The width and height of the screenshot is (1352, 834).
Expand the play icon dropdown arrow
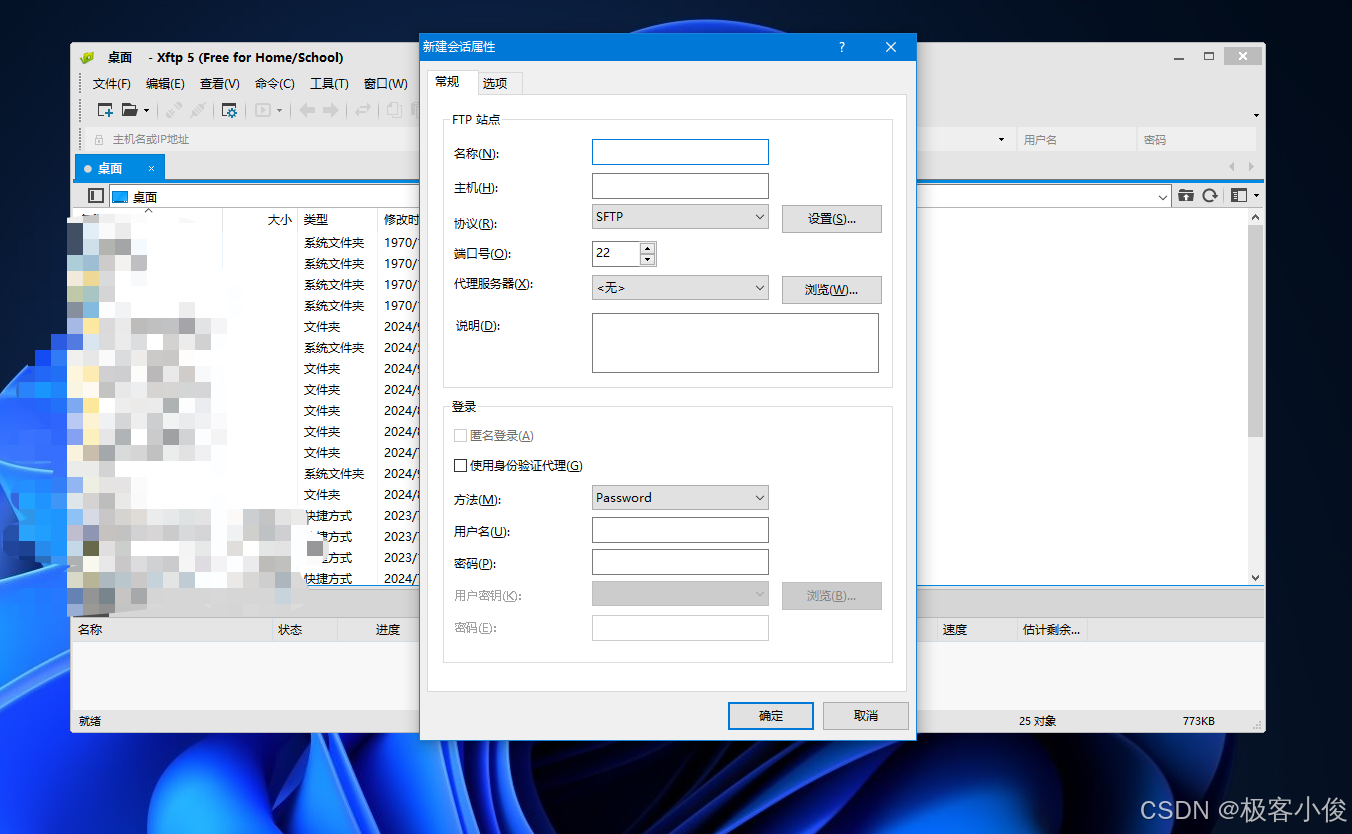pos(279,111)
